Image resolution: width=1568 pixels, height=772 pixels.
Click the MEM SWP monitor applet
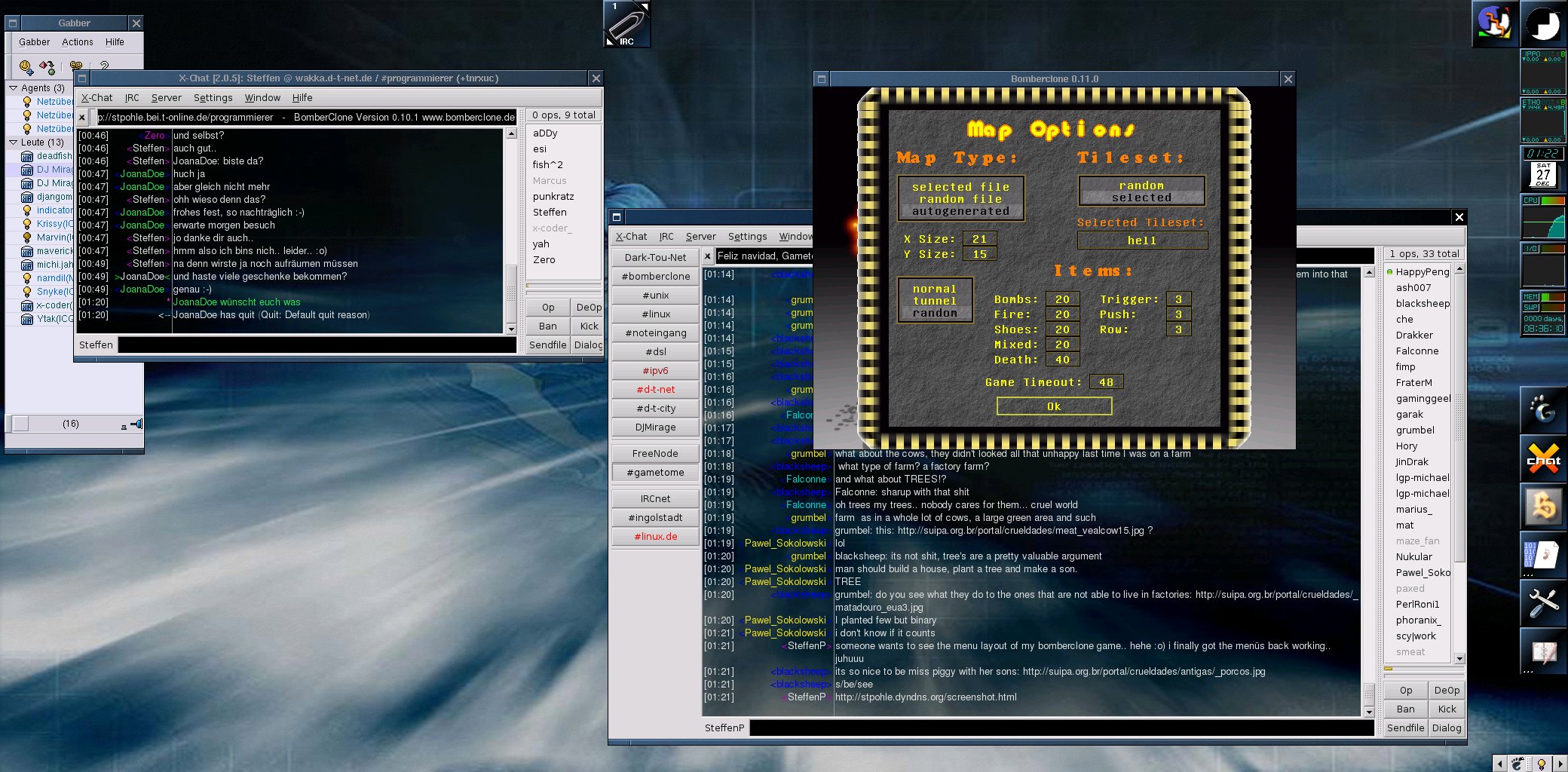[x=1543, y=314]
